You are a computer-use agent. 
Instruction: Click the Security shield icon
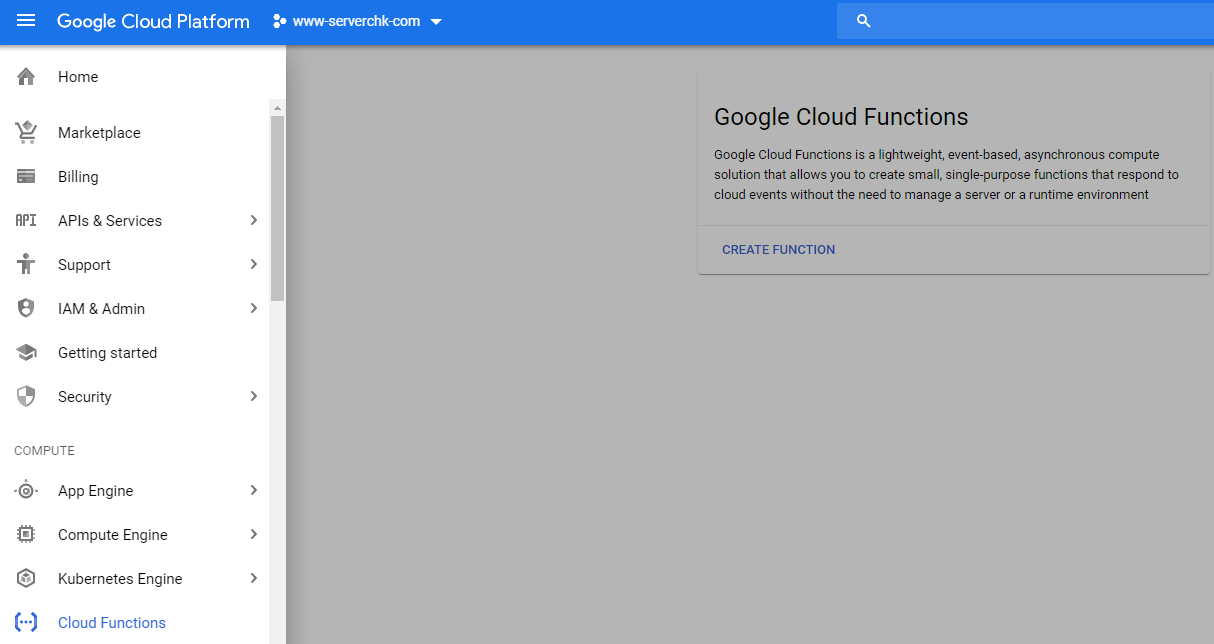click(x=26, y=396)
